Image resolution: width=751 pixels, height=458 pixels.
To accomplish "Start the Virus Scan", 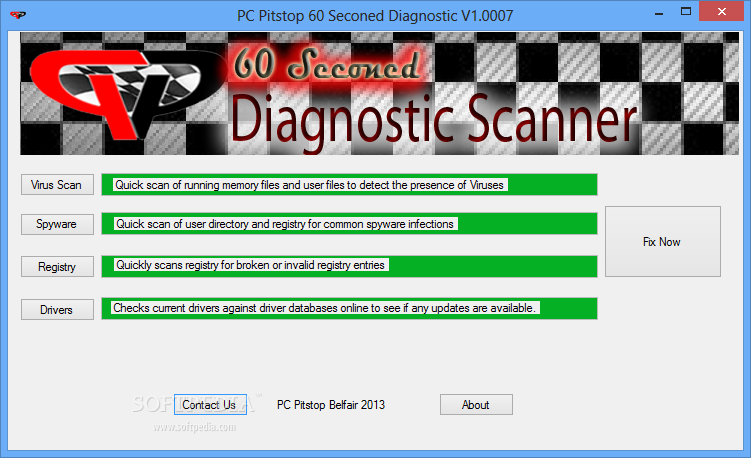I will [x=57, y=185].
